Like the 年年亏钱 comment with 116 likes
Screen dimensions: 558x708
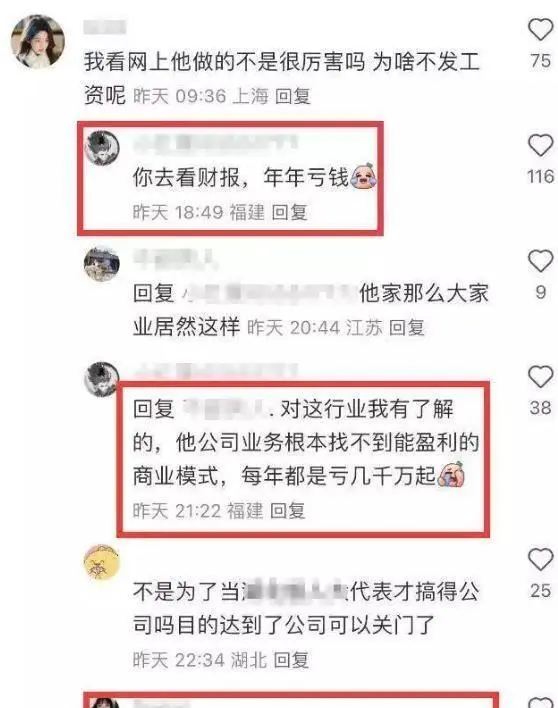click(540, 145)
